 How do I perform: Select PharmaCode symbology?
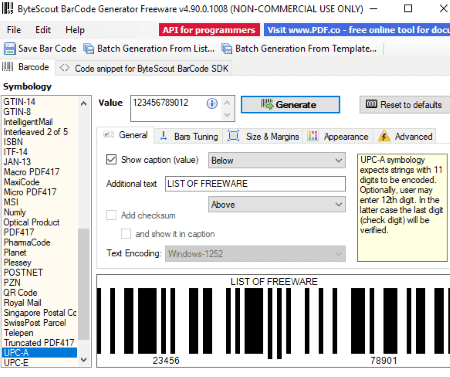pyautogui.click(x=39, y=242)
